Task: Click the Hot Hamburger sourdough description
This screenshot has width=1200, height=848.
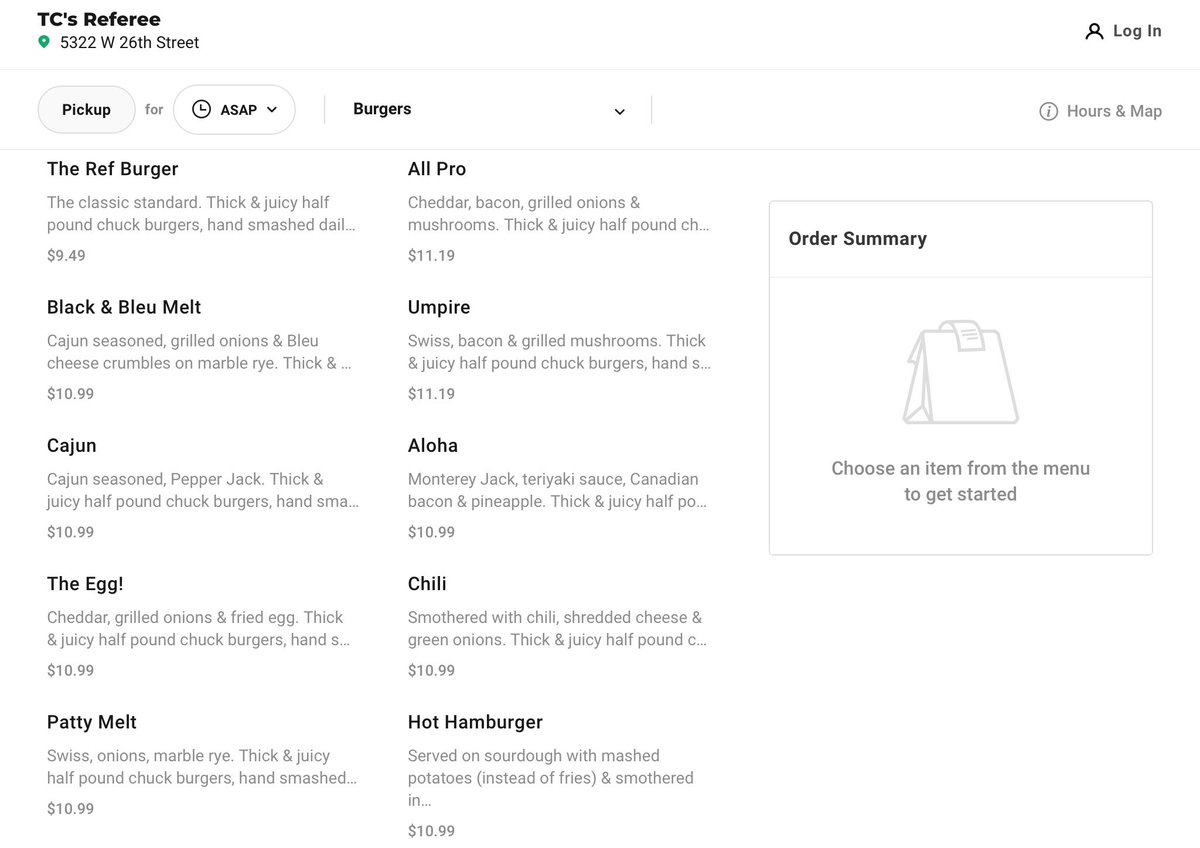Action: [551, 778]
